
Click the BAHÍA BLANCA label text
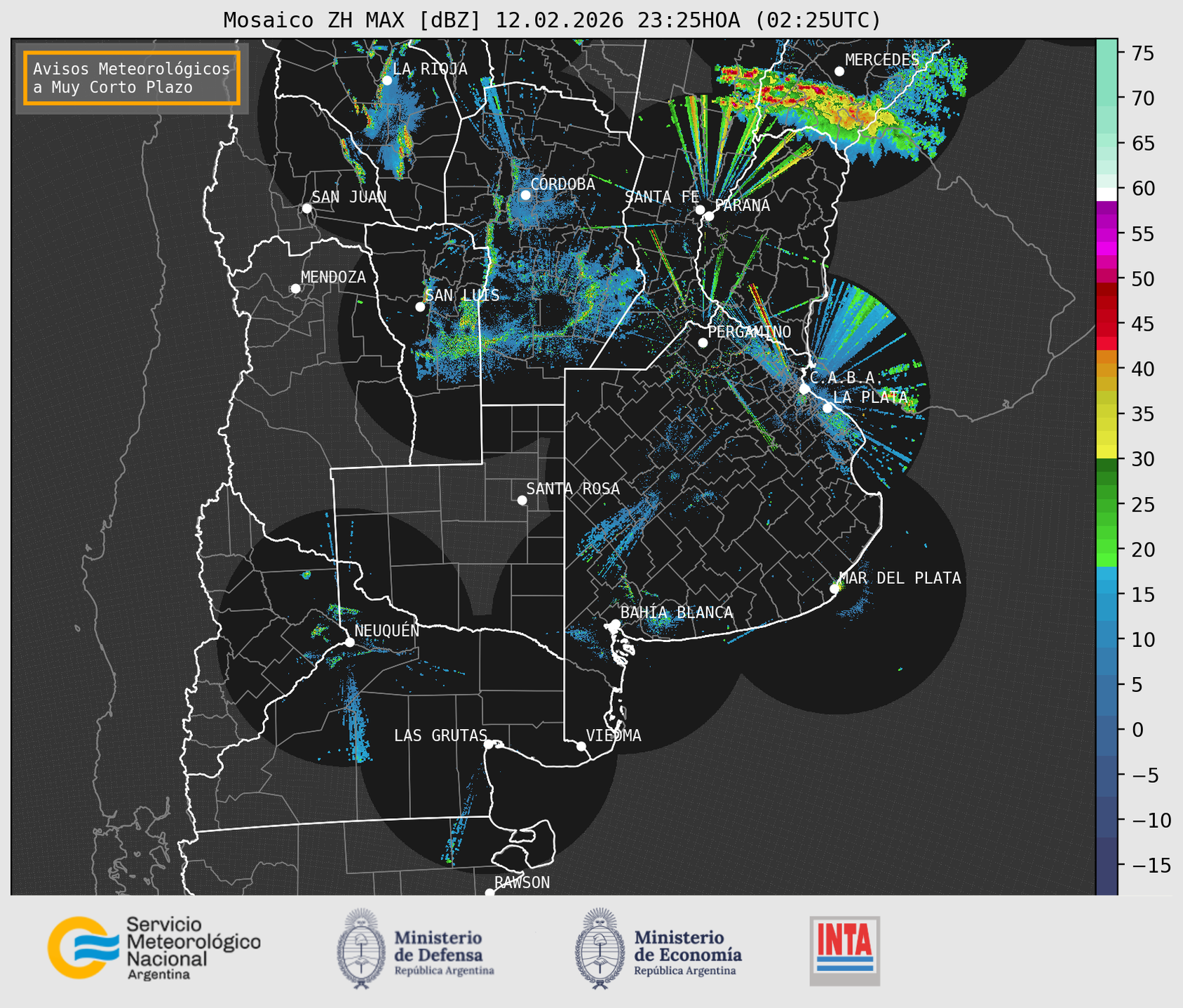[x=677, y=613]
